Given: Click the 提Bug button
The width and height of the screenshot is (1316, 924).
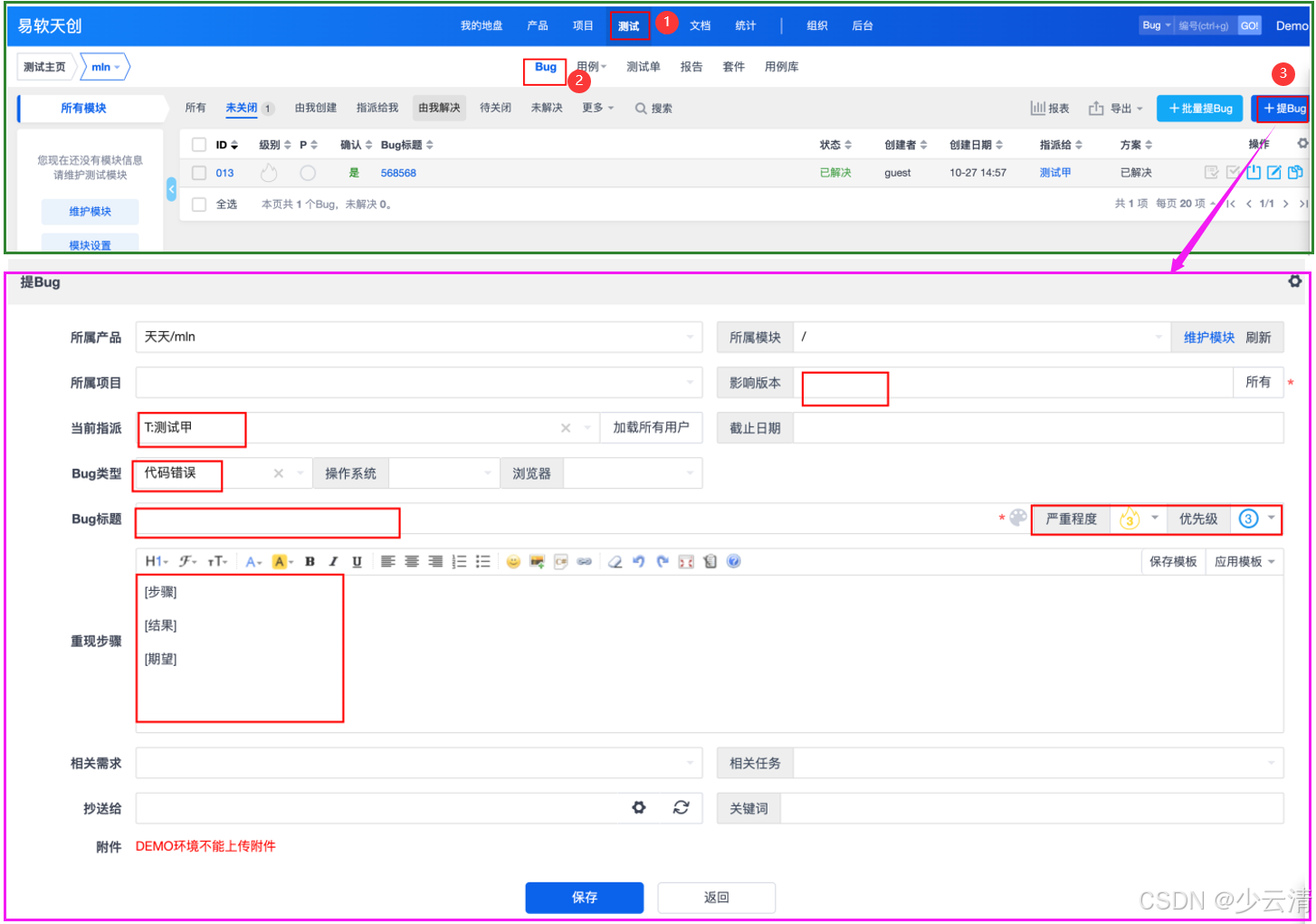Looking at the screenshot, I should click(1282, 108).
